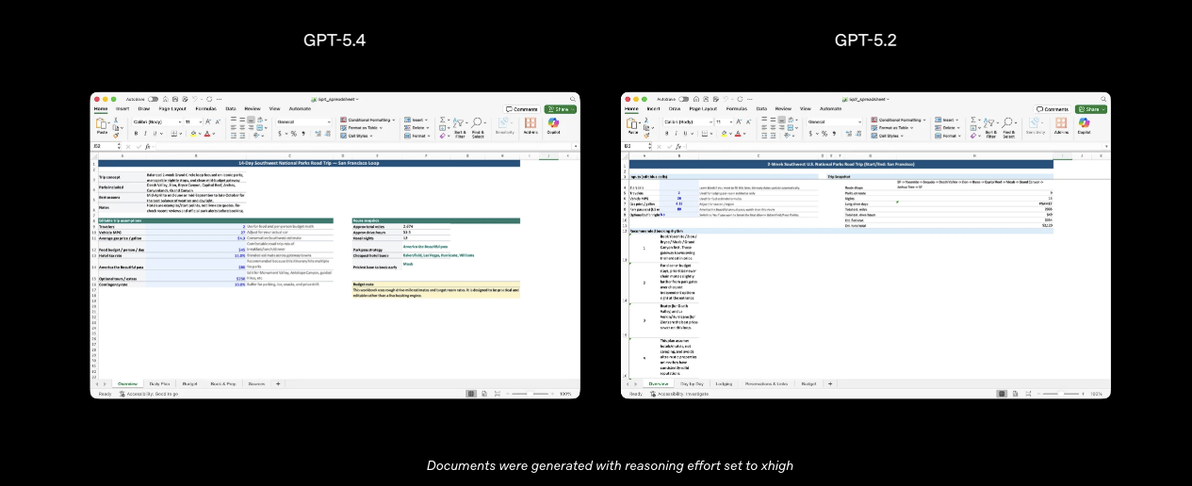Click Sort & Filter icon in GPT-5.2 window

point(991,122)
